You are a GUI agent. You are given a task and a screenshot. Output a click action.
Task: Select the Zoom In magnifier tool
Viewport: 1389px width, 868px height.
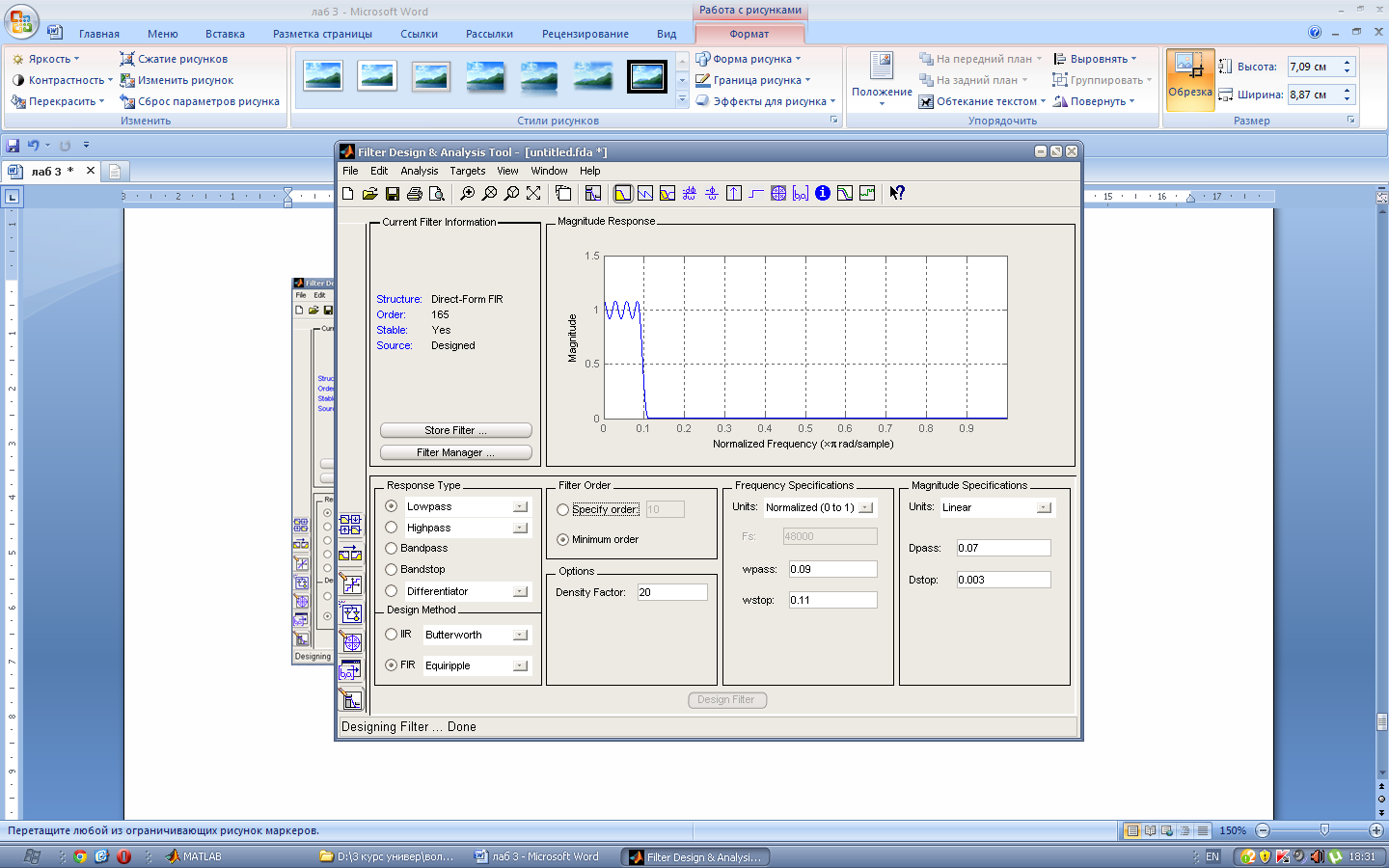(x=468, y=194)
